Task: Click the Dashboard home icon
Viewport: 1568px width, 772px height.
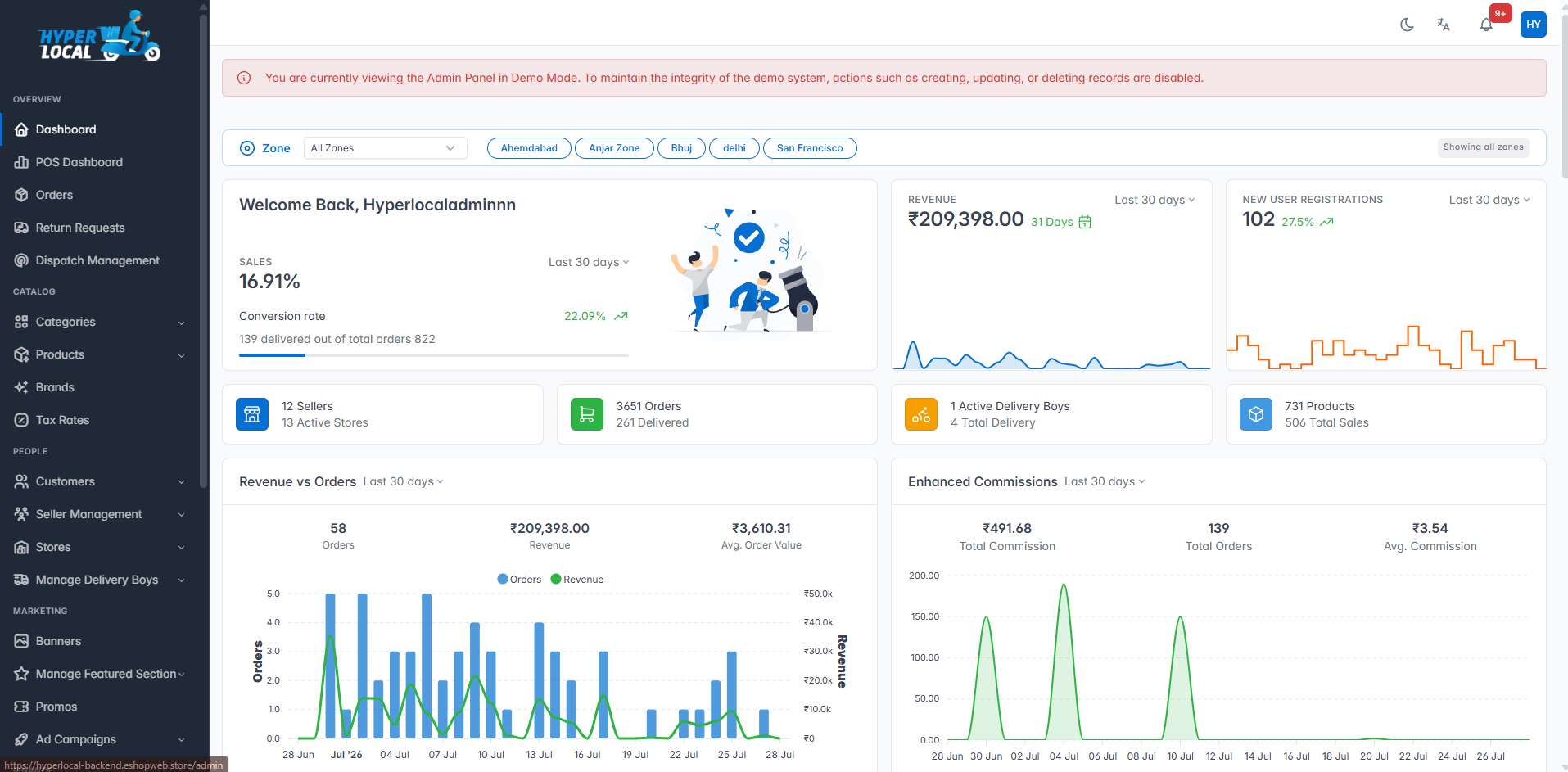Action: [21, 129]
